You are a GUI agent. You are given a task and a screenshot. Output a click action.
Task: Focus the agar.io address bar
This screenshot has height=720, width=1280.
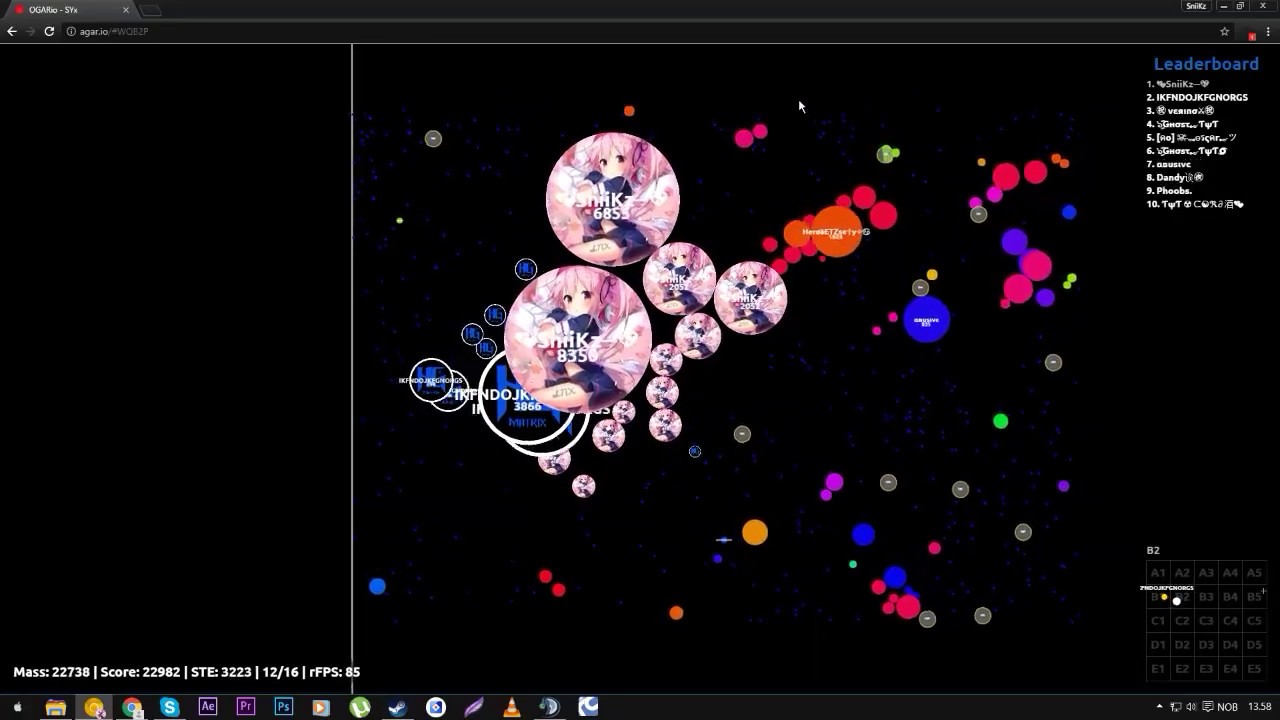640,31
